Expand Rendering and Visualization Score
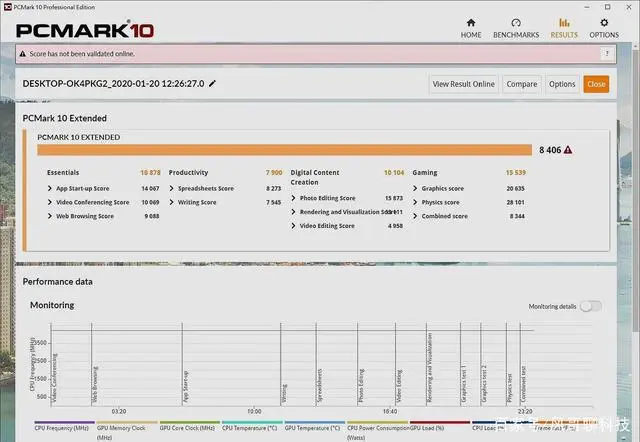The width and height of the screenshot is (640, 442). (293, 212)
